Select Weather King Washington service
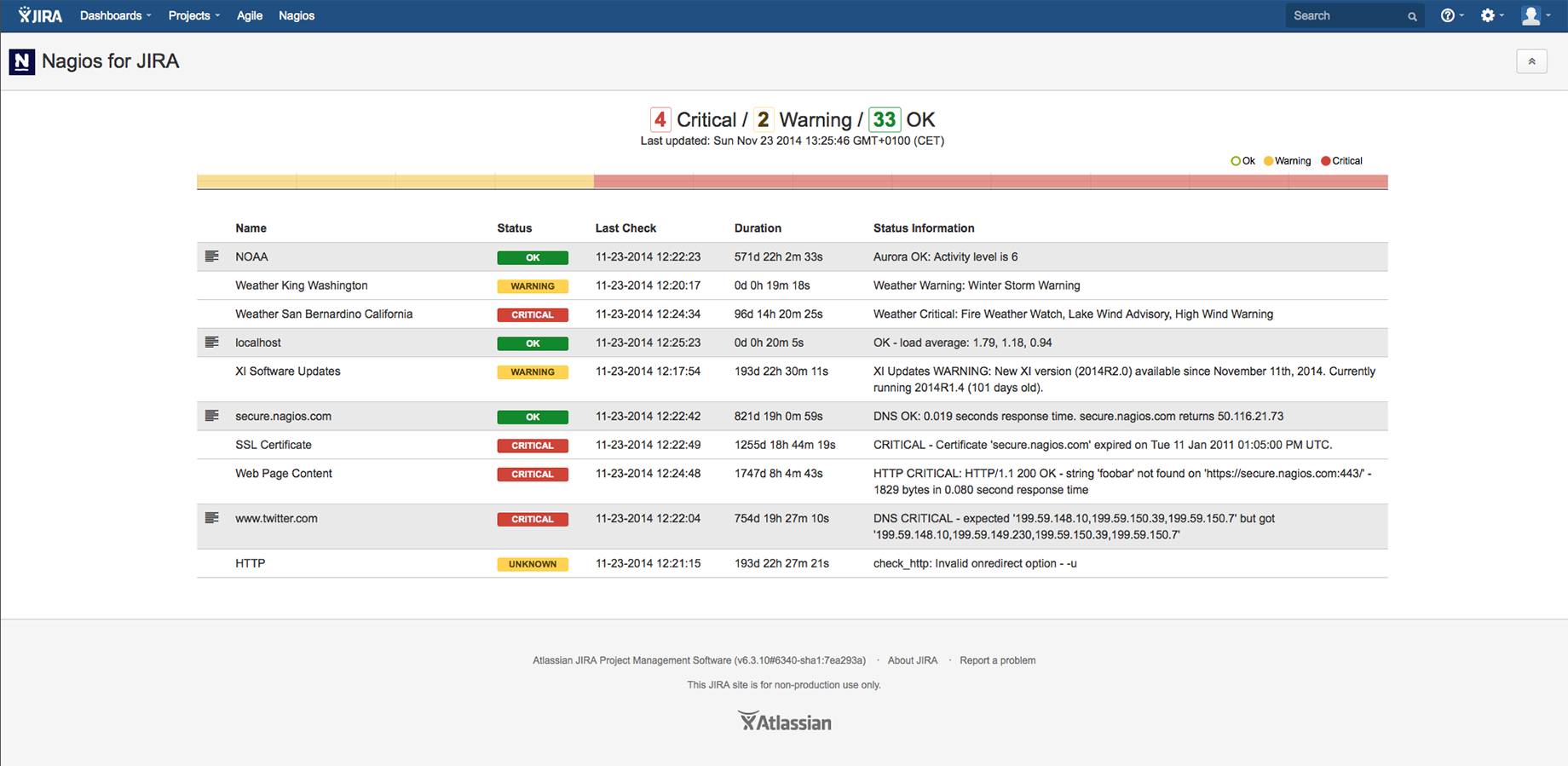 pos(302,285)
